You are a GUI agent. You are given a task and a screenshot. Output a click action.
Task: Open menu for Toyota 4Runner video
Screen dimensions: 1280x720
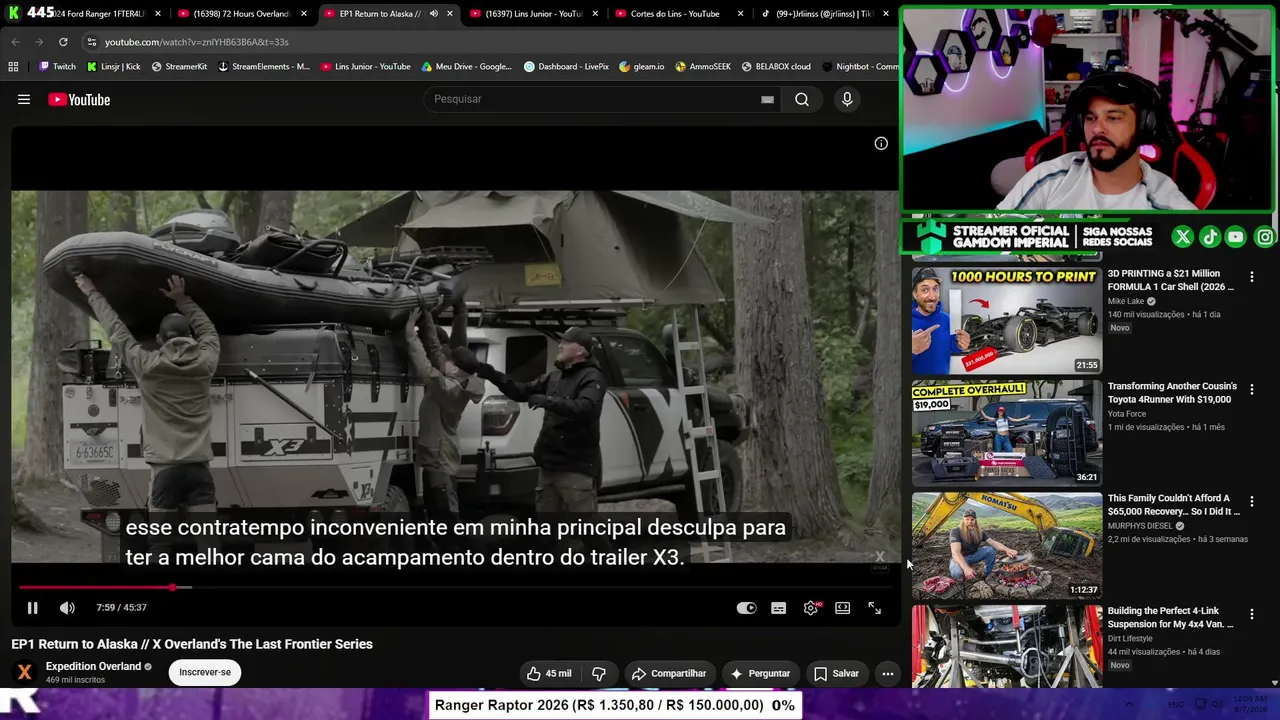coord(1251,389)
